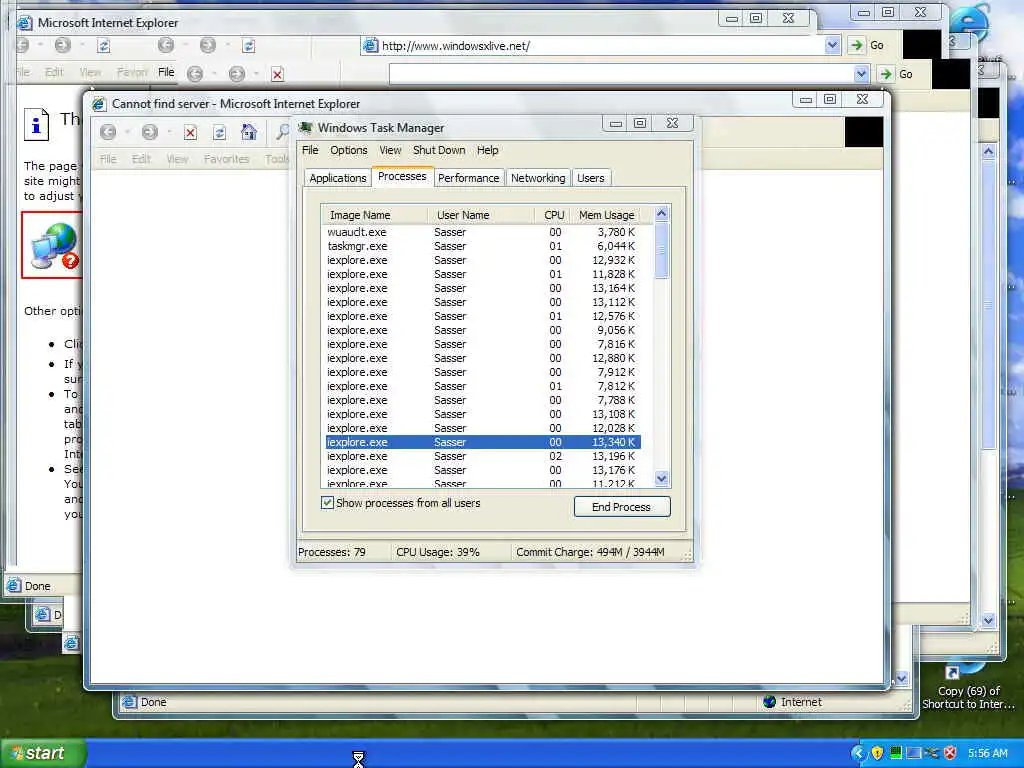Click the green Task Manager tray icon

(x=896, y=753)
